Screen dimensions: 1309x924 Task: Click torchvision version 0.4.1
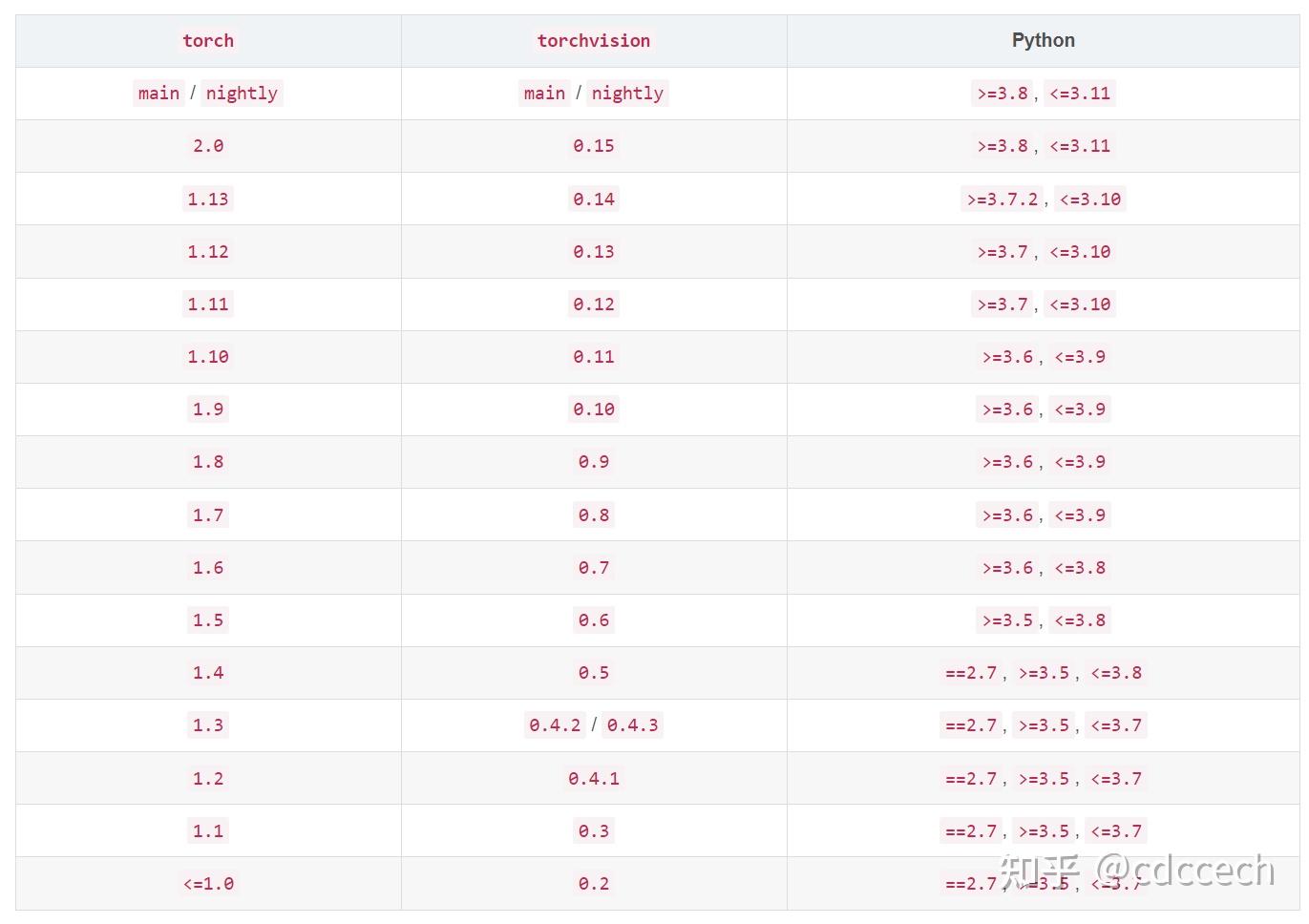pyautogui.click(x=593, y=779)
